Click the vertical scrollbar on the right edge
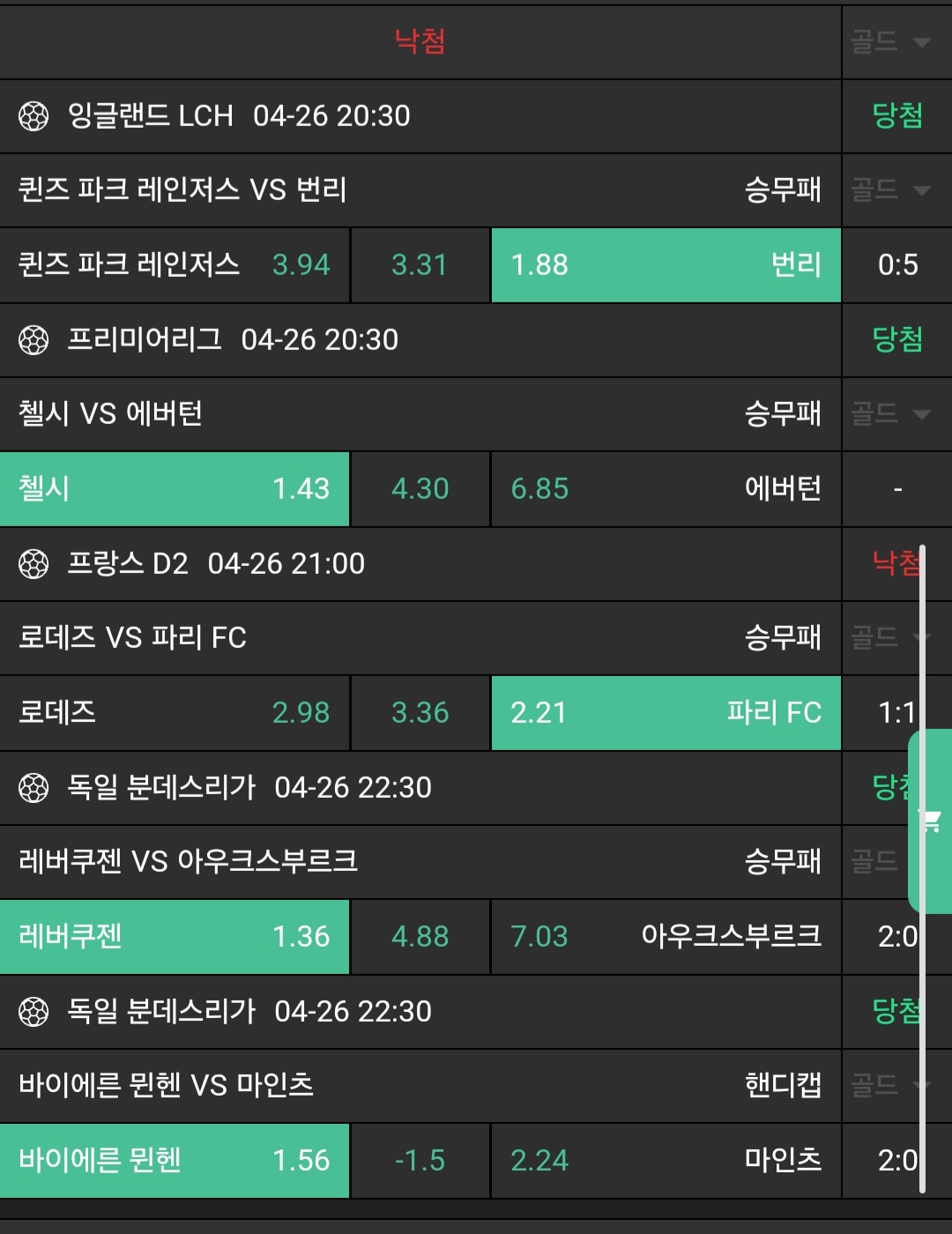The width and height of the screenshot is (952, 1234). coord(922,868)
